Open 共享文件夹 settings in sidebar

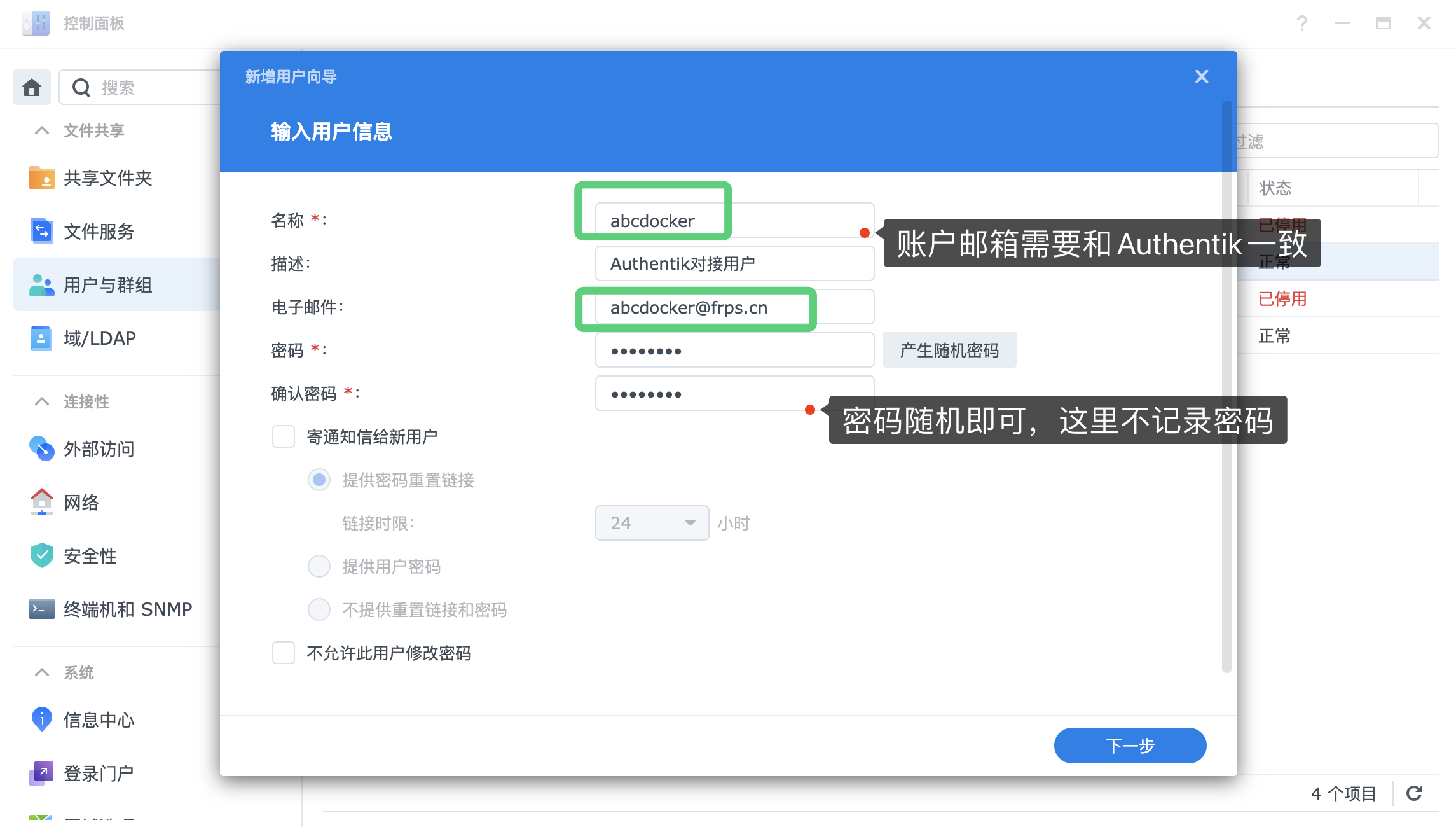click(108, 178)
